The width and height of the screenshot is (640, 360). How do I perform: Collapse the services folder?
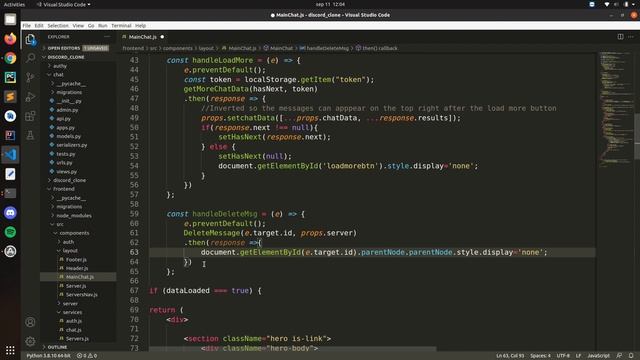click(x=72, y=312)
